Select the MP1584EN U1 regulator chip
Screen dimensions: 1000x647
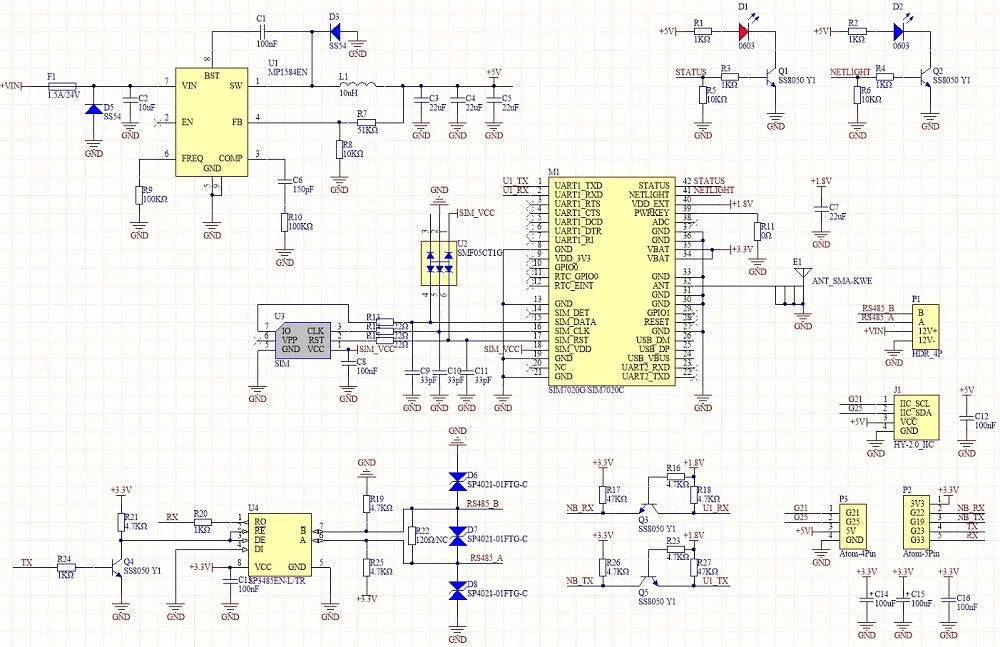click(x=212, y=123)
